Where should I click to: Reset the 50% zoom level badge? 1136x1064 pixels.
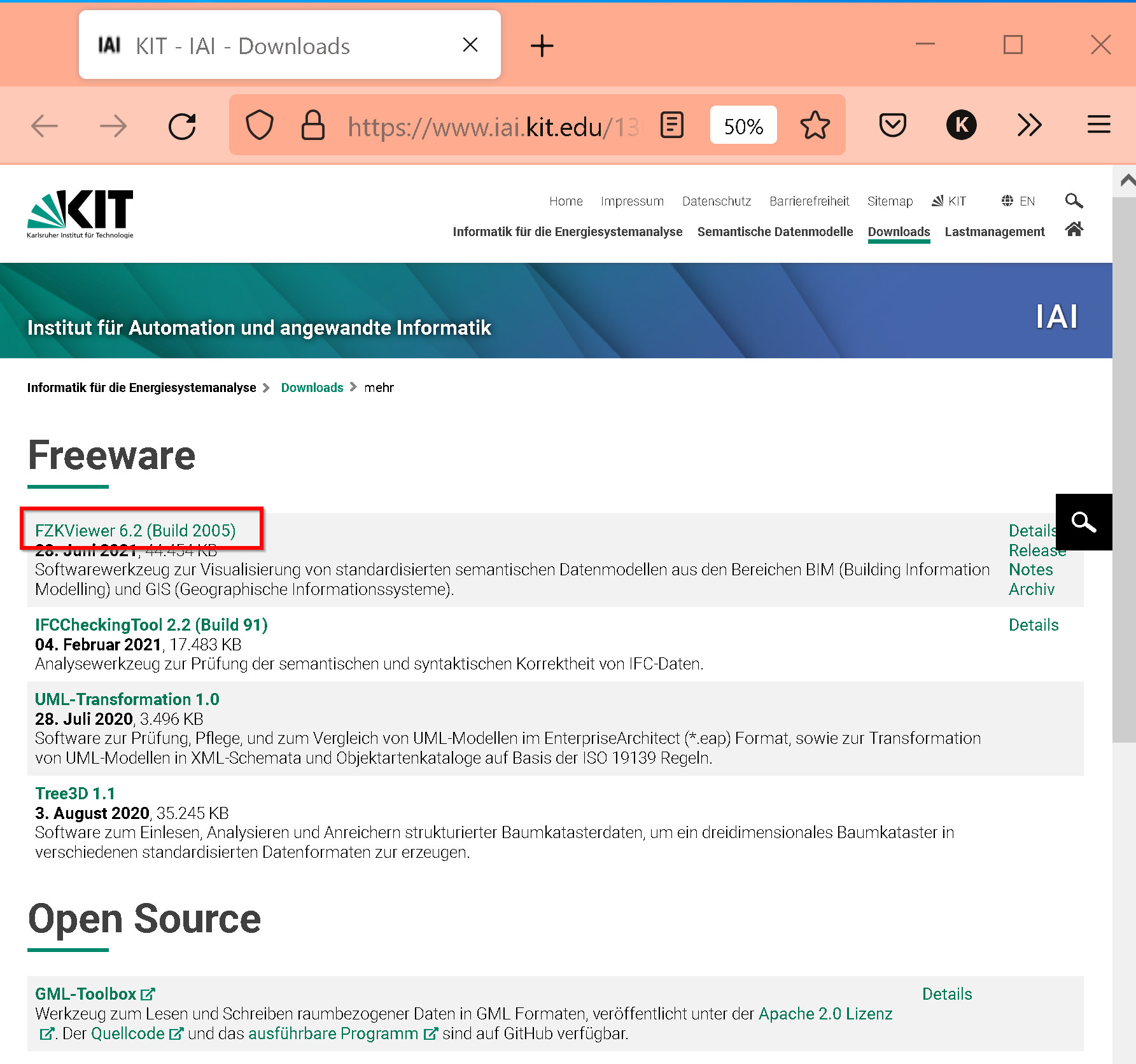pyautogui.click(x=743, y=125)
